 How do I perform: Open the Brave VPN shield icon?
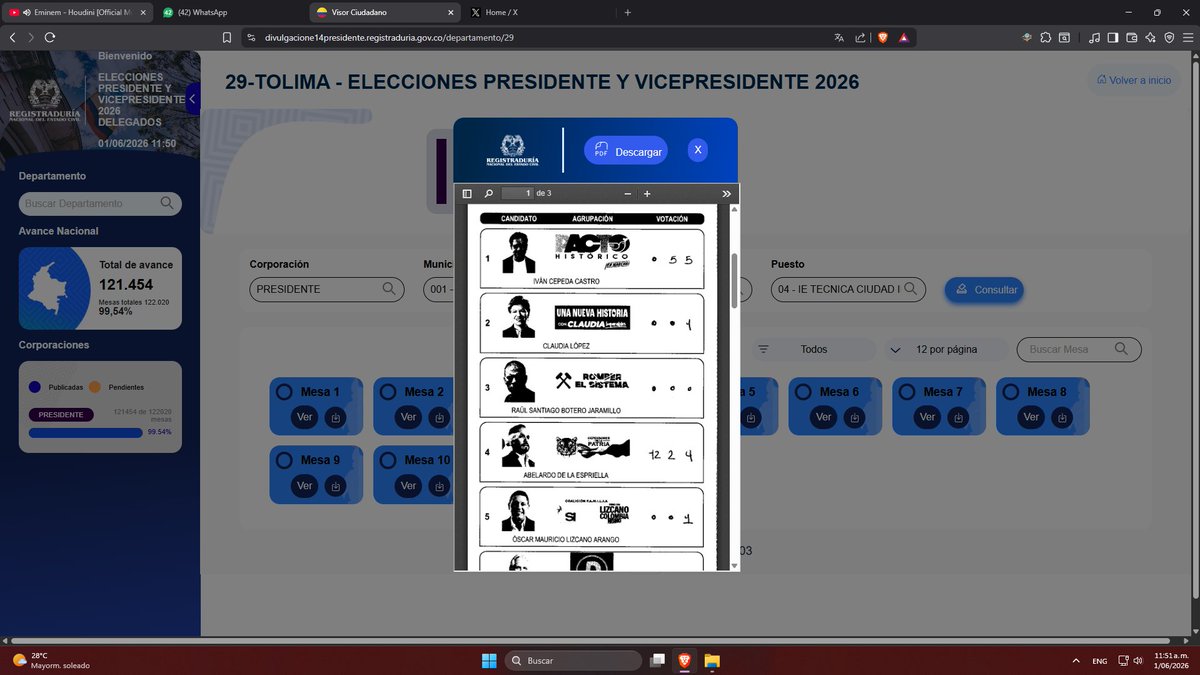click(1168, 37)
